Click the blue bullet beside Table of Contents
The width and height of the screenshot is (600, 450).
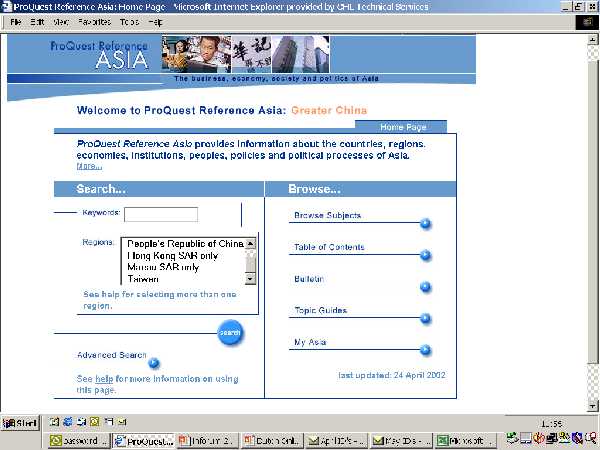[425, 255]
